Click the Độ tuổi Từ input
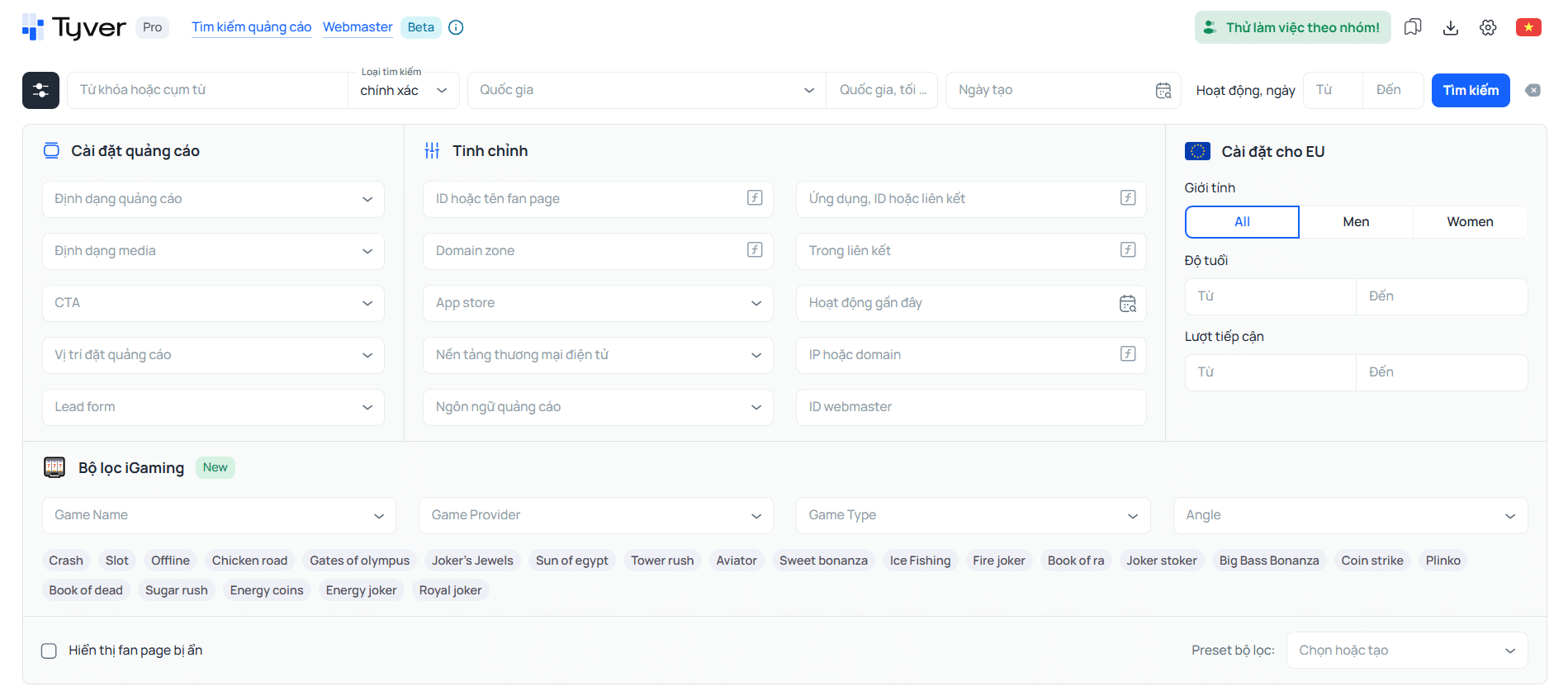This screenshot has width=1568, height=691. (x=1270, y=296)
